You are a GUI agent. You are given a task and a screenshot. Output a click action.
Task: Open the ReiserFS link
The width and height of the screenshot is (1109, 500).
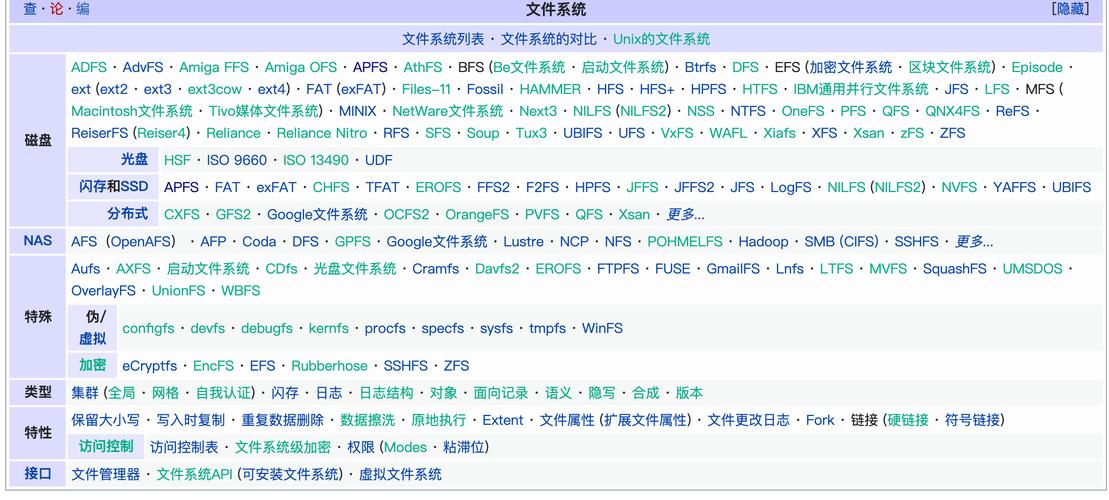(100, 133)
